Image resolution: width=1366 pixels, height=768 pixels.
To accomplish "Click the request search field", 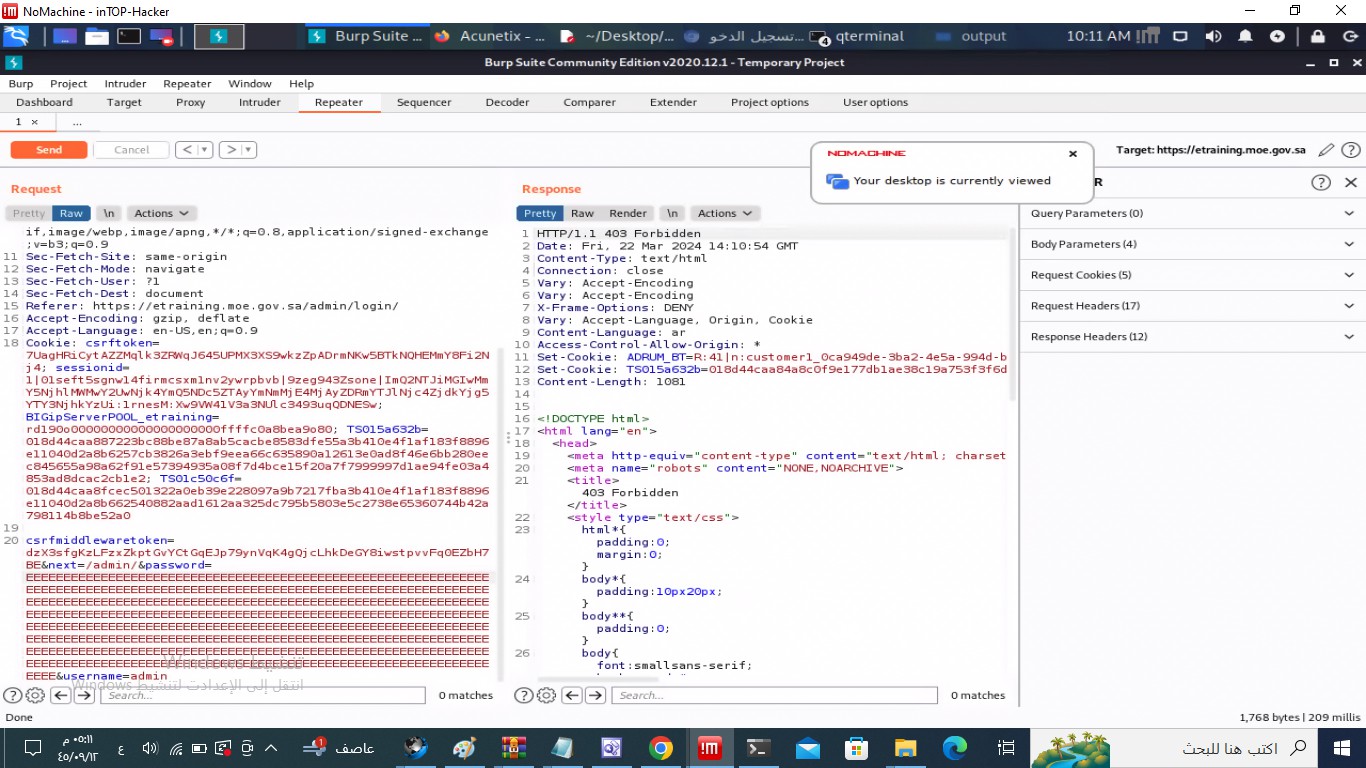I will click(x=263, y=695).
